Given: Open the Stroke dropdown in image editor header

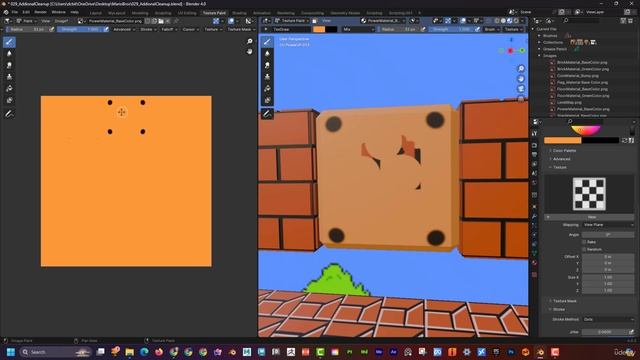Looking at the screenshot, I should (x=148, y=29).
